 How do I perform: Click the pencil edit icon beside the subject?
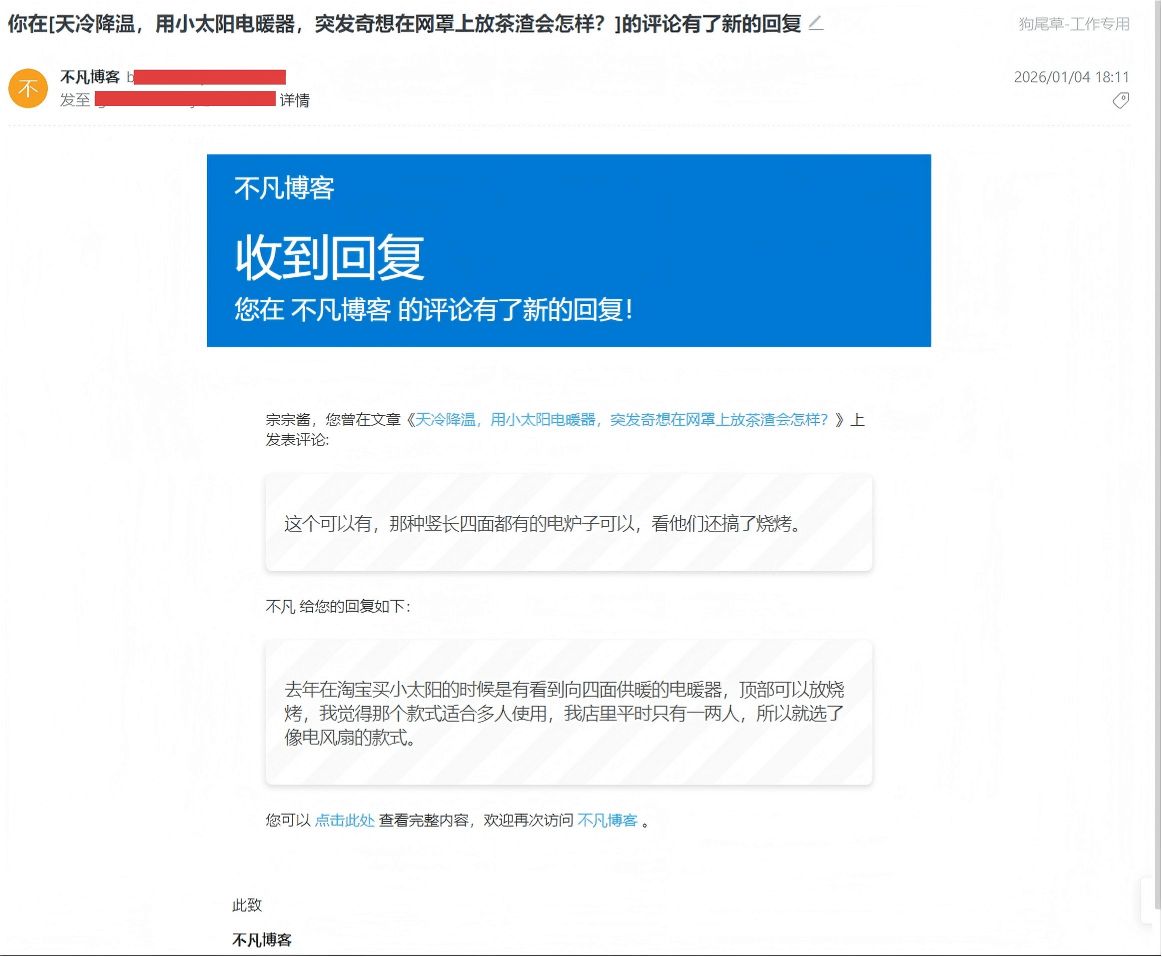pyautogui.click(x=816, y=23)
